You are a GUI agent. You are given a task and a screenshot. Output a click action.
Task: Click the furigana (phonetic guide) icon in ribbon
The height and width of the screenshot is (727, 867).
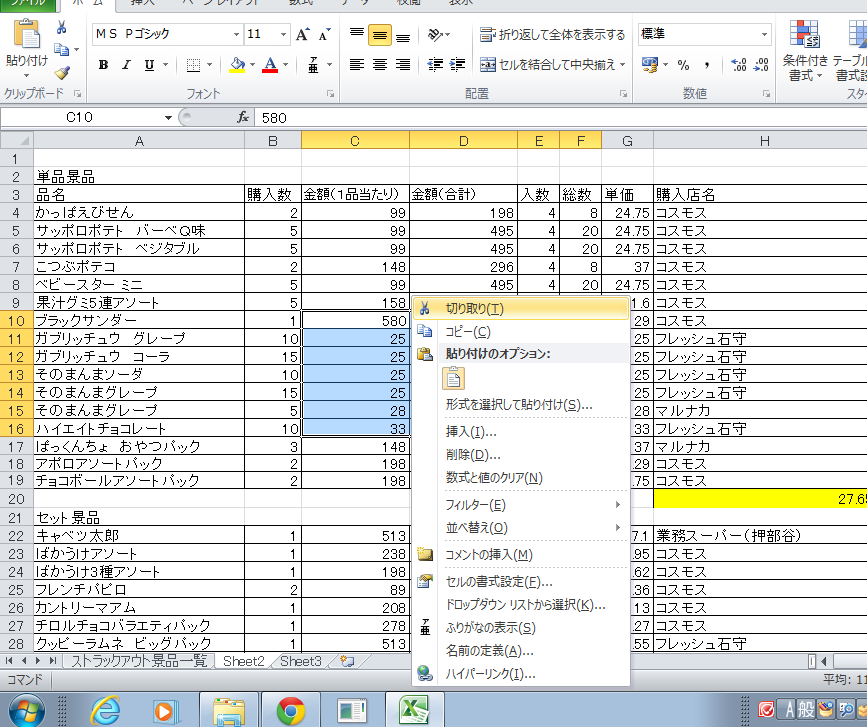click(x=314, y=65)
